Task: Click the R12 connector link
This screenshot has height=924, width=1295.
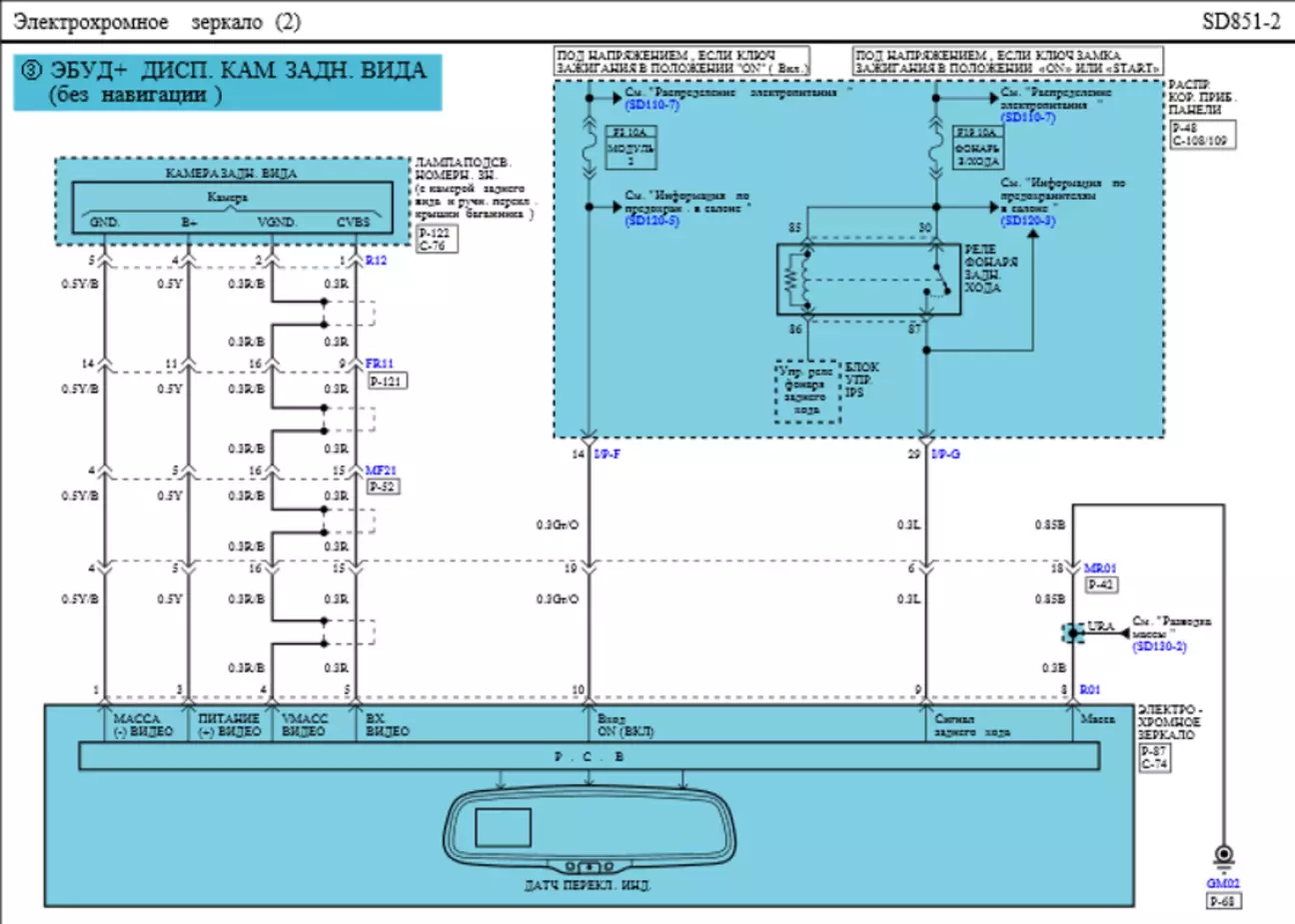Action: 376,261
